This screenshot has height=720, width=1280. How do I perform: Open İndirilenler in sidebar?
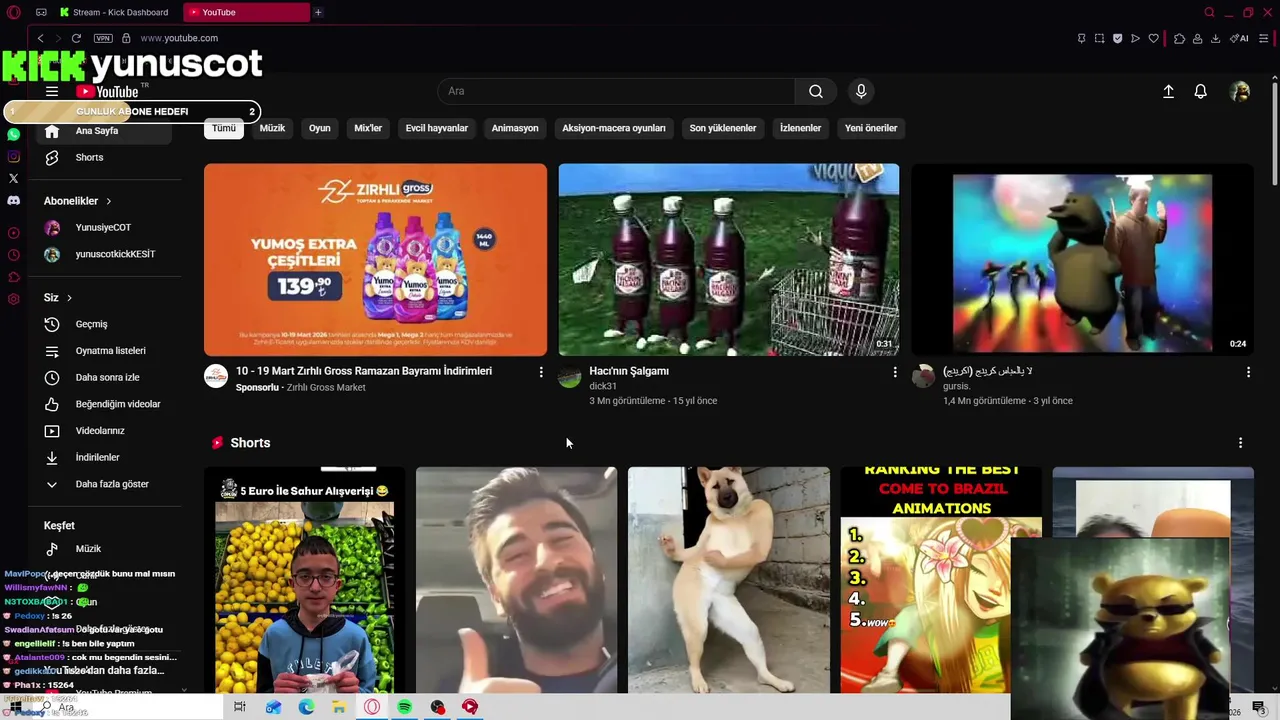click(x=105, y=457)
